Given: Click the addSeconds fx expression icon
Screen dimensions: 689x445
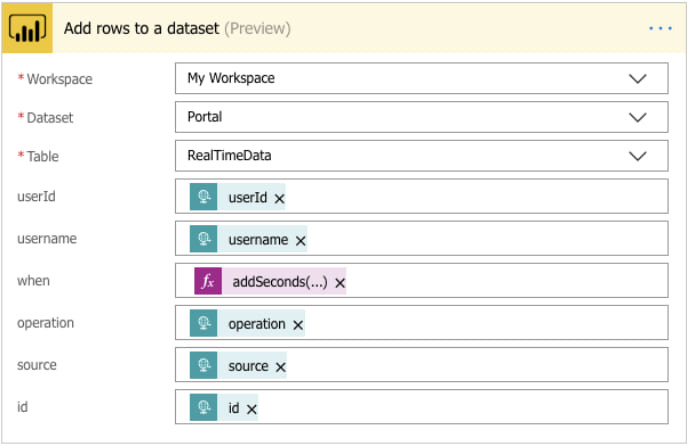Looking at the screenshot, I should (x=208, y=282).
